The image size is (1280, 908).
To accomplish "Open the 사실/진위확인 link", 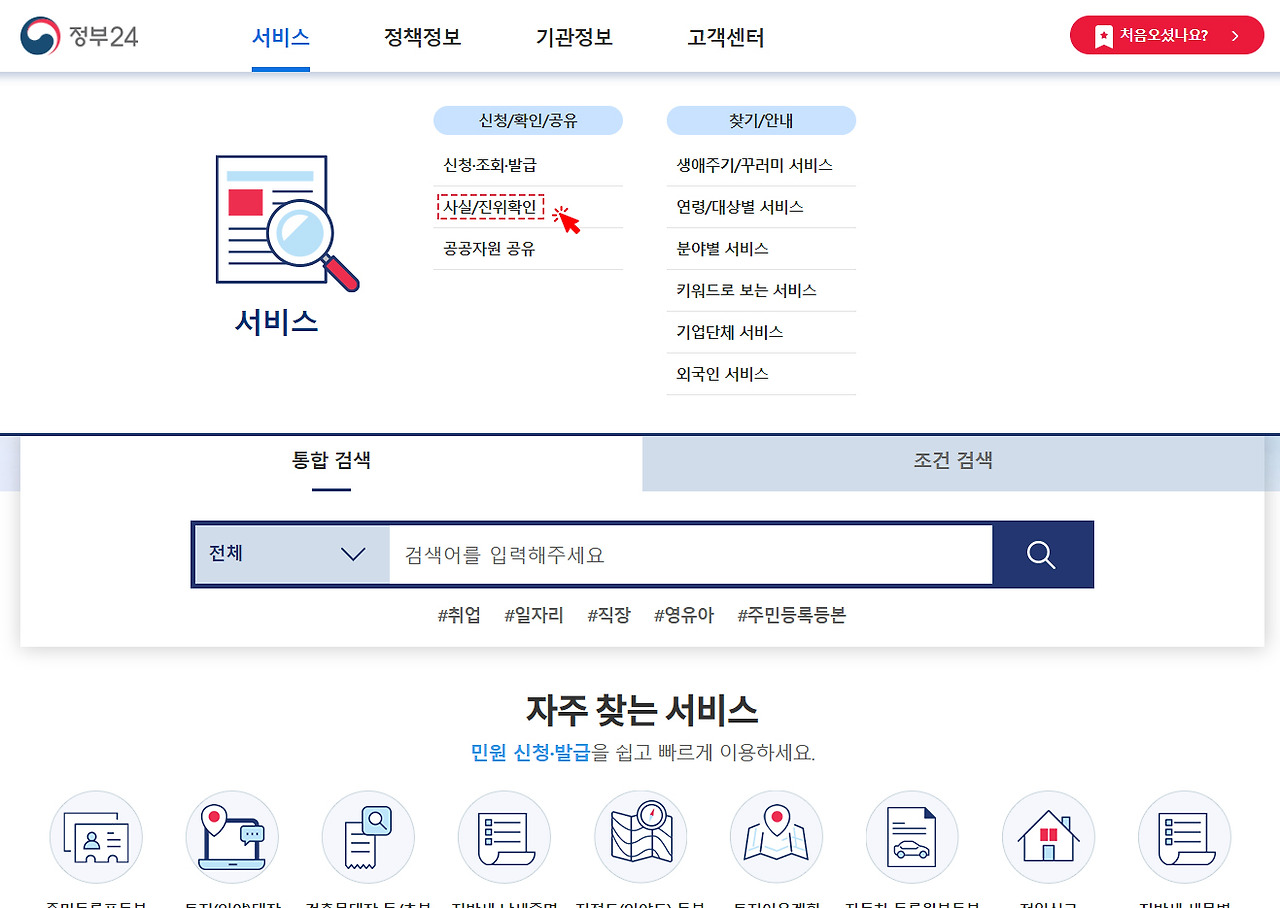I will click(490, 207).
